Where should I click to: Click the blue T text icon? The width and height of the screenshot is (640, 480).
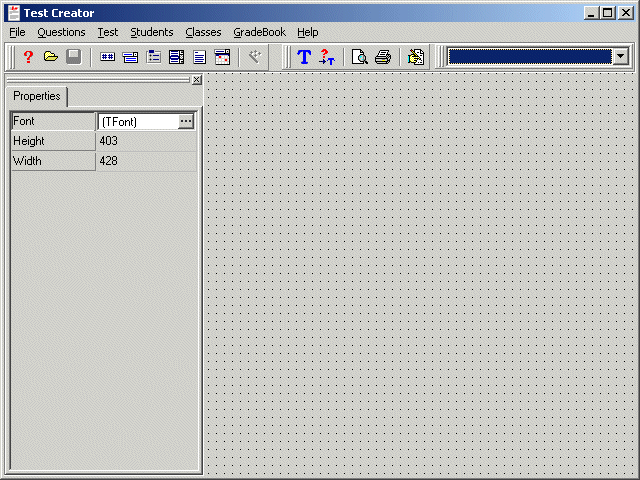pyautogui.click(x=304, y=57)
